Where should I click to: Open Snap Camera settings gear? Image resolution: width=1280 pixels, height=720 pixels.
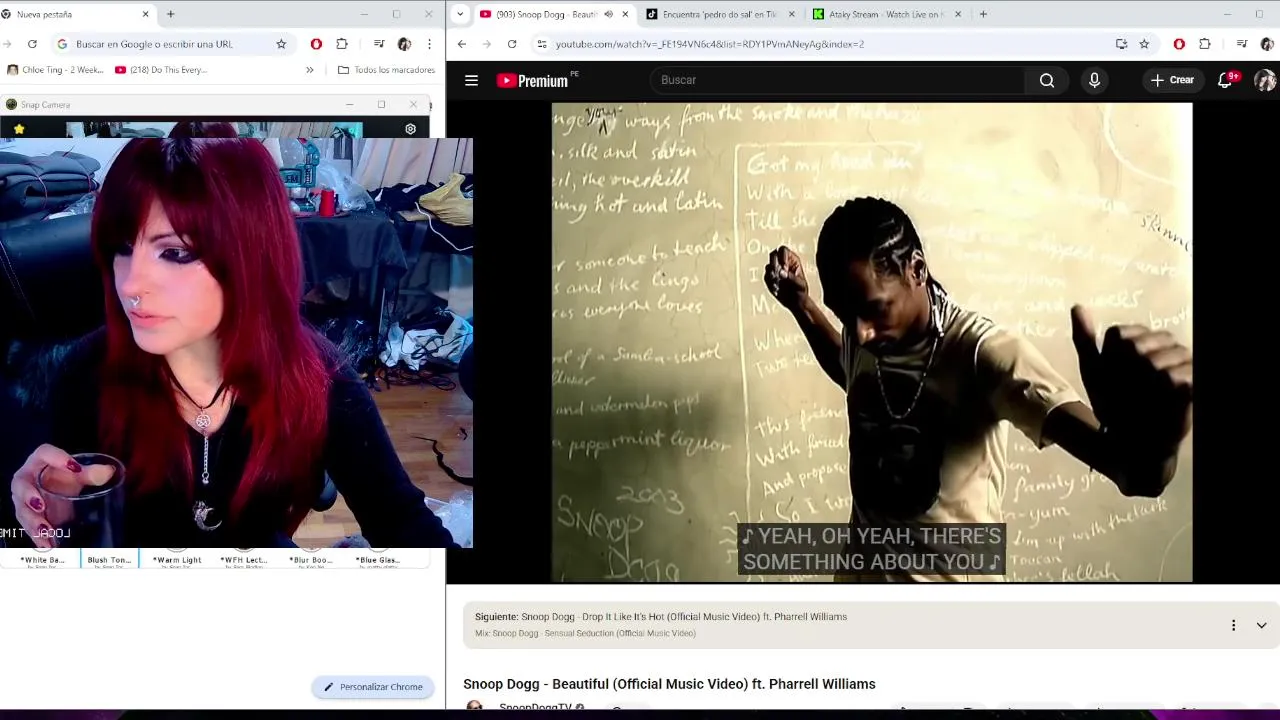point(410,129)
